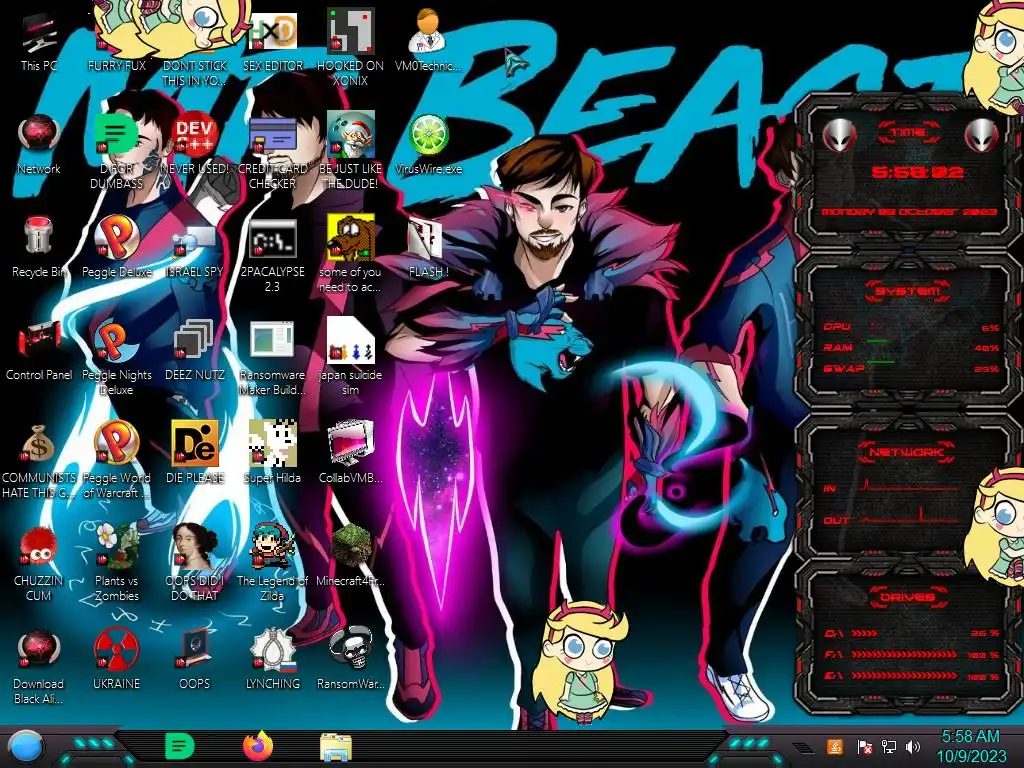Open the green chat app on the taskbar

coord(179,746)
